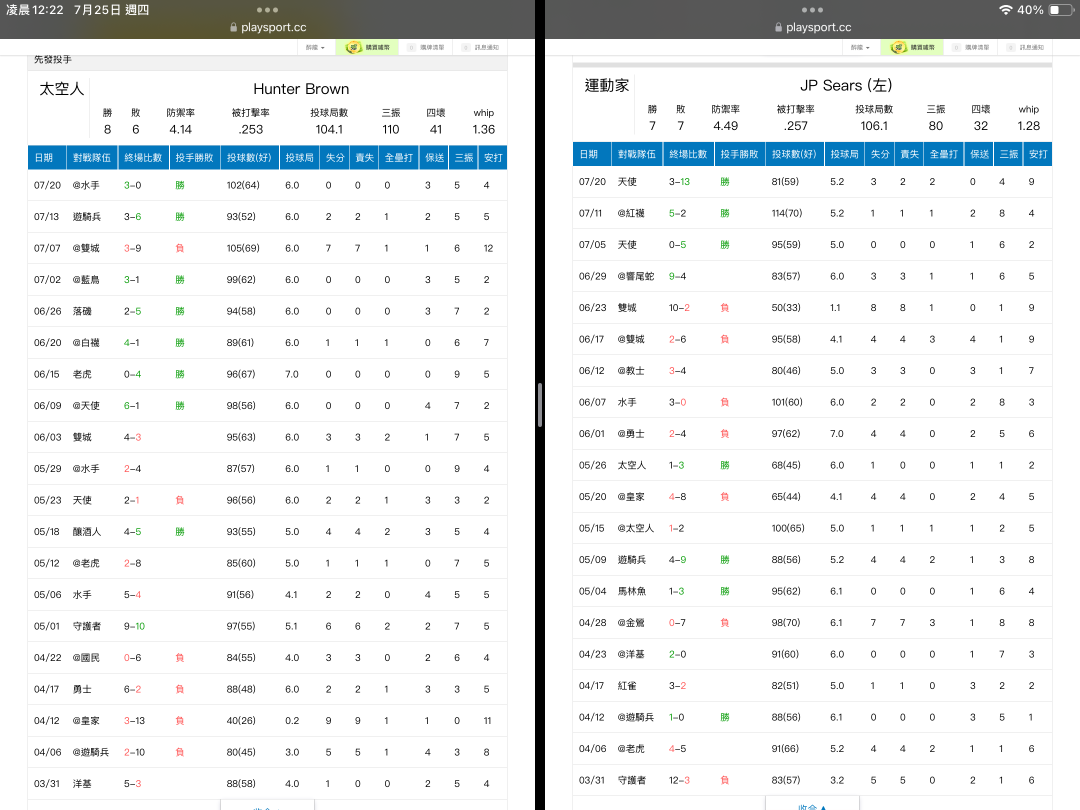Select 對戰隊伍 column header in Hunter Brown table

pos(92,158)
